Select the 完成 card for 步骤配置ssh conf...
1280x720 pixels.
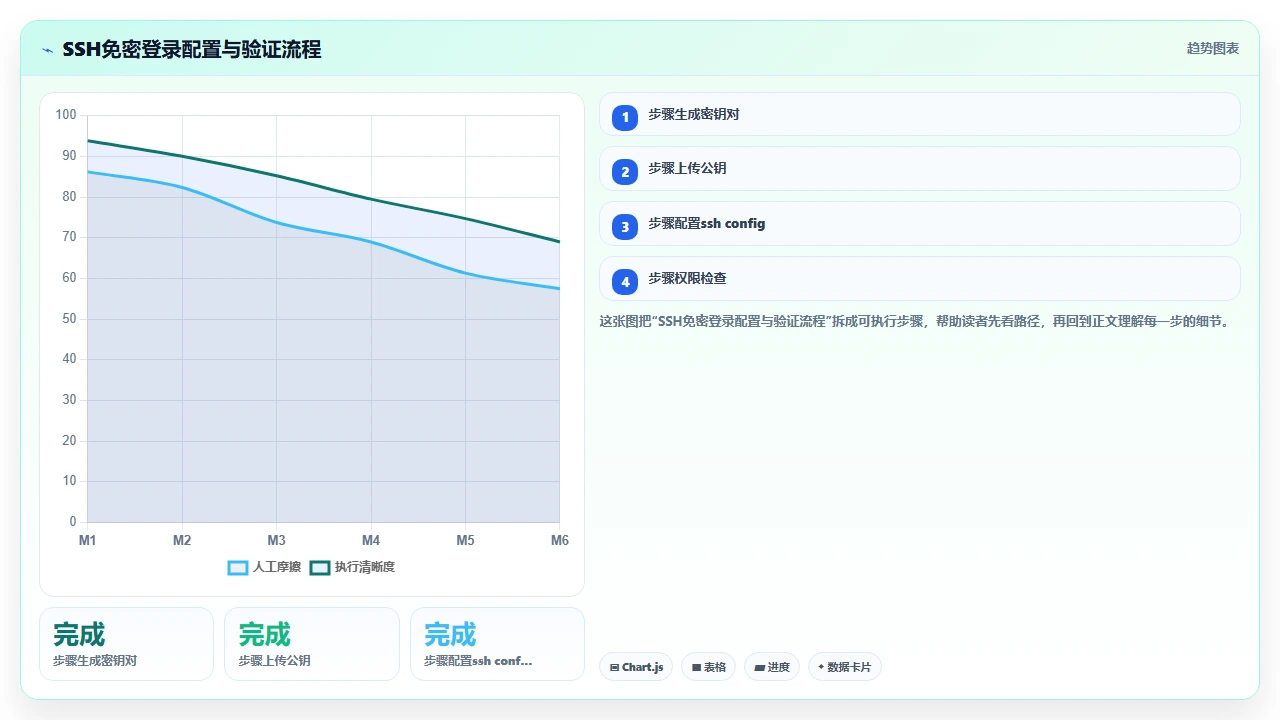[x=497, y=644]
